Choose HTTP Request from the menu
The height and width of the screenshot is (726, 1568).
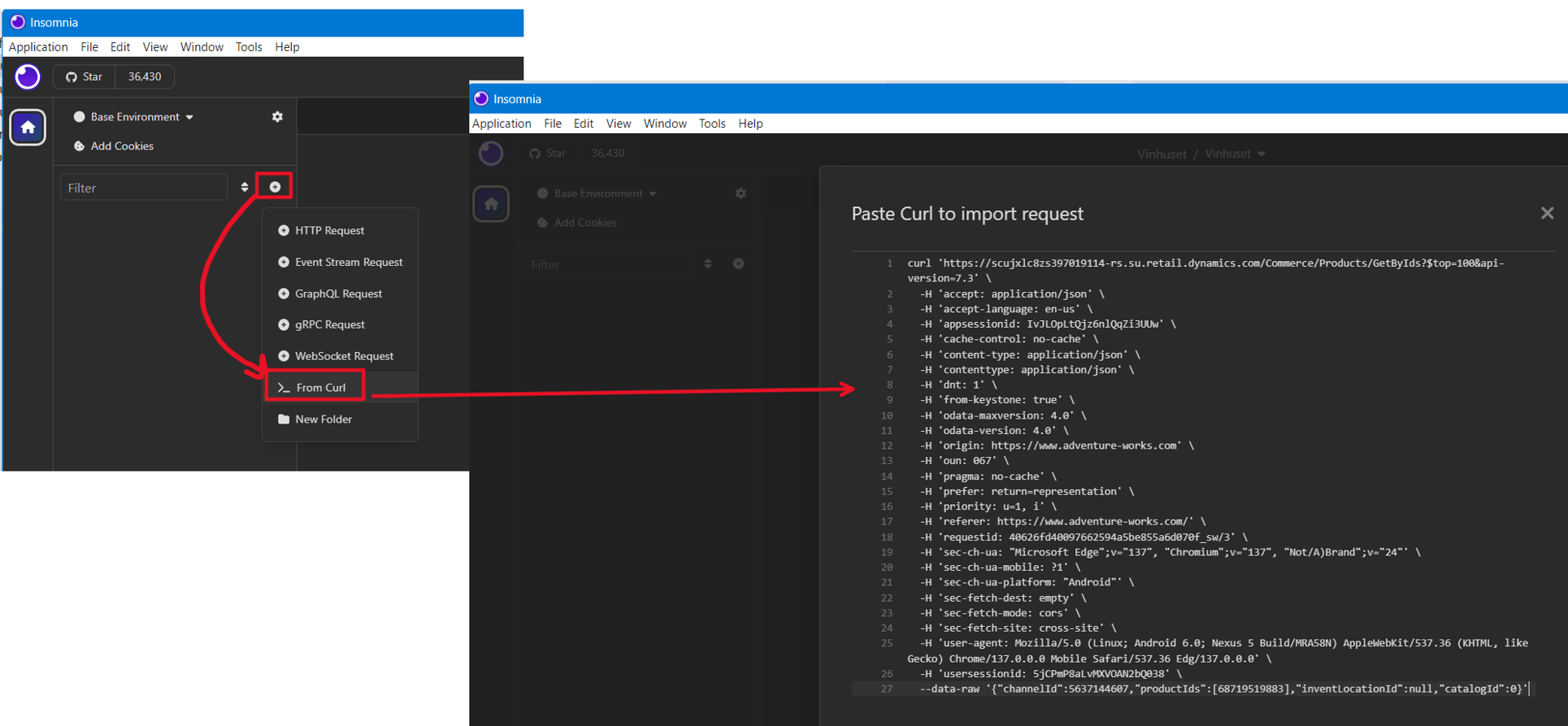329,231
